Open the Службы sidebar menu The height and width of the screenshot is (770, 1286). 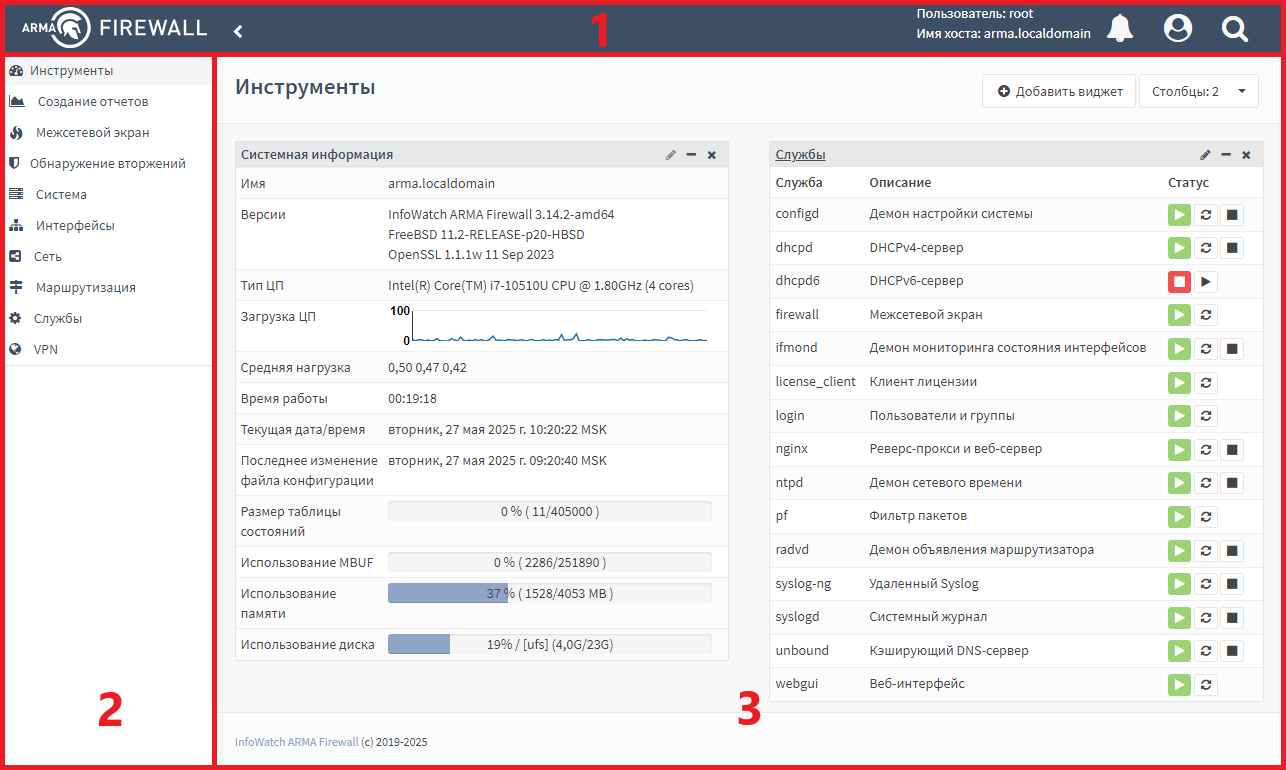(x=108, y=319)
